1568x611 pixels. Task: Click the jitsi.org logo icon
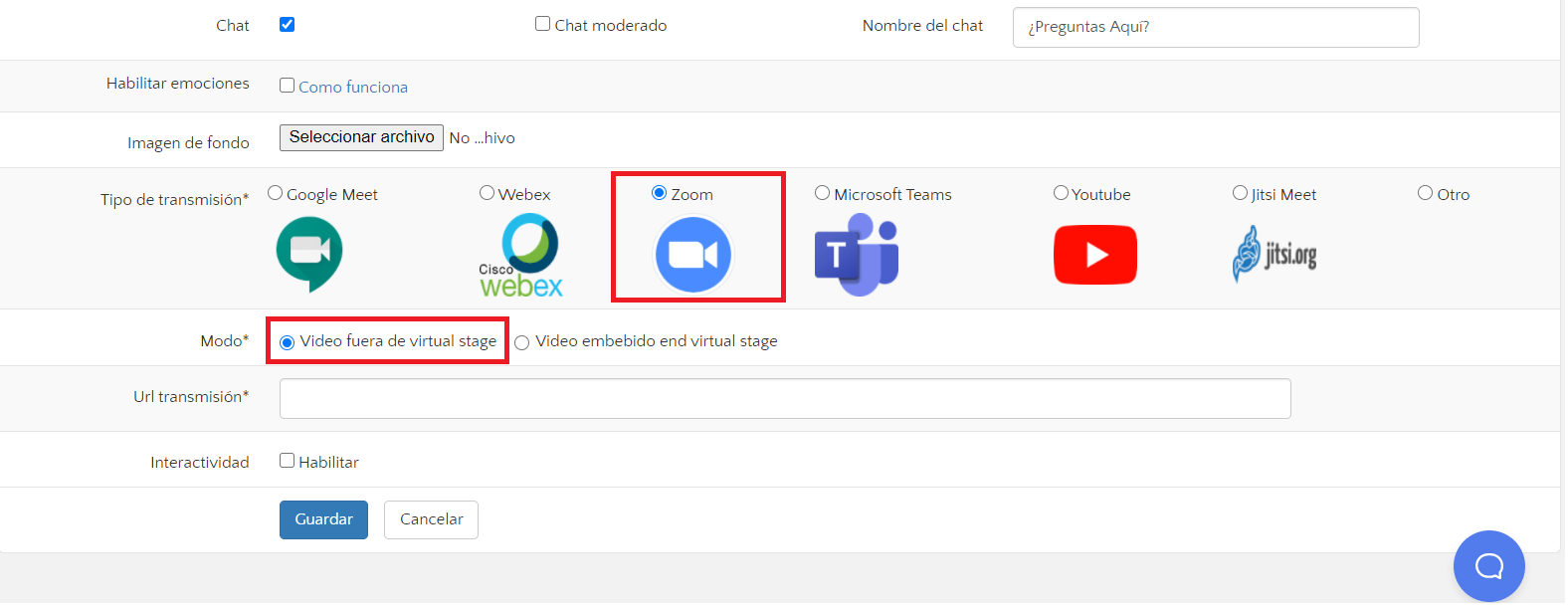click(x=1274, y=254)
